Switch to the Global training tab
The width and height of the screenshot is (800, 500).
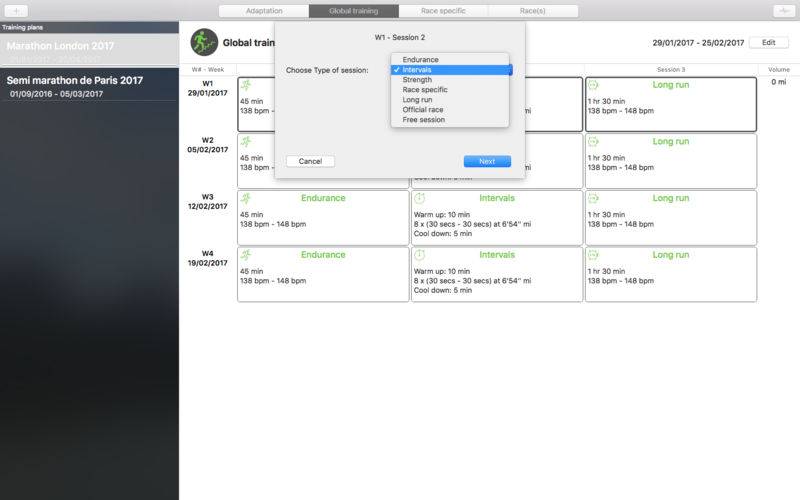354,11
